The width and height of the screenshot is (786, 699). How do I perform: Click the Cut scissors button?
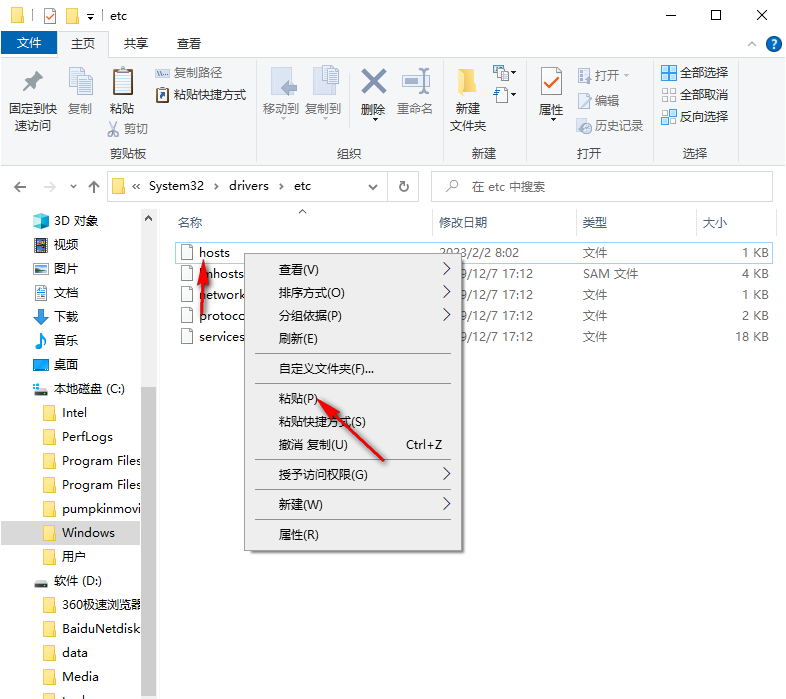tap(127, 129)
